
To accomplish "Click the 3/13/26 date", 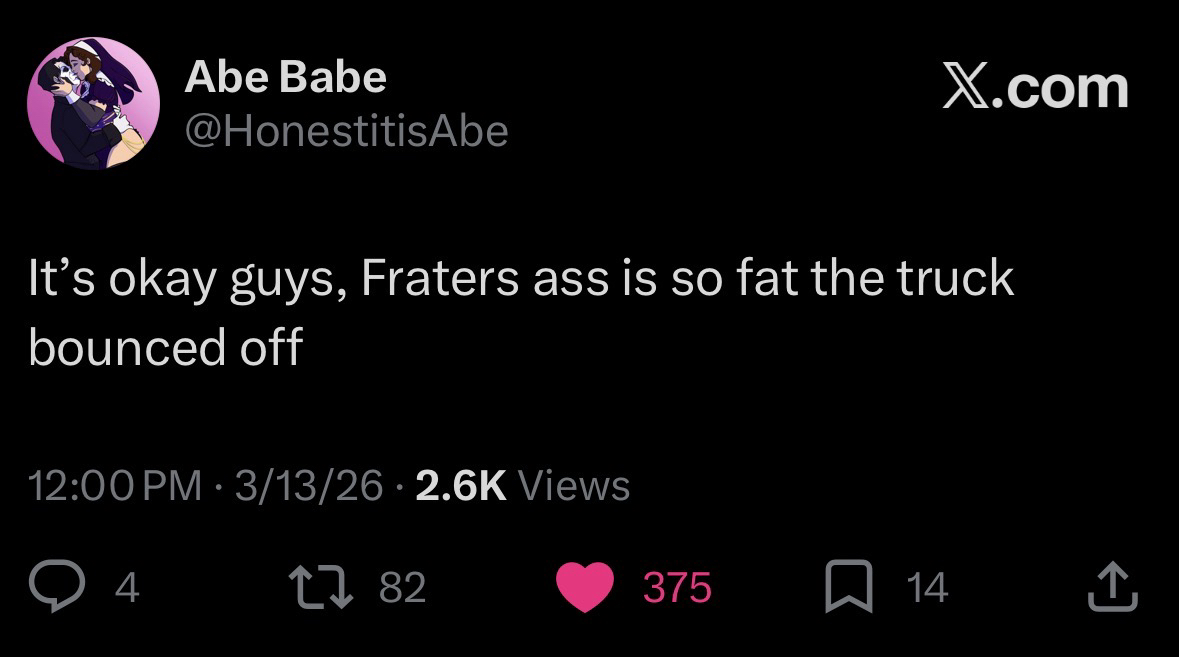I will click(307, 486).
